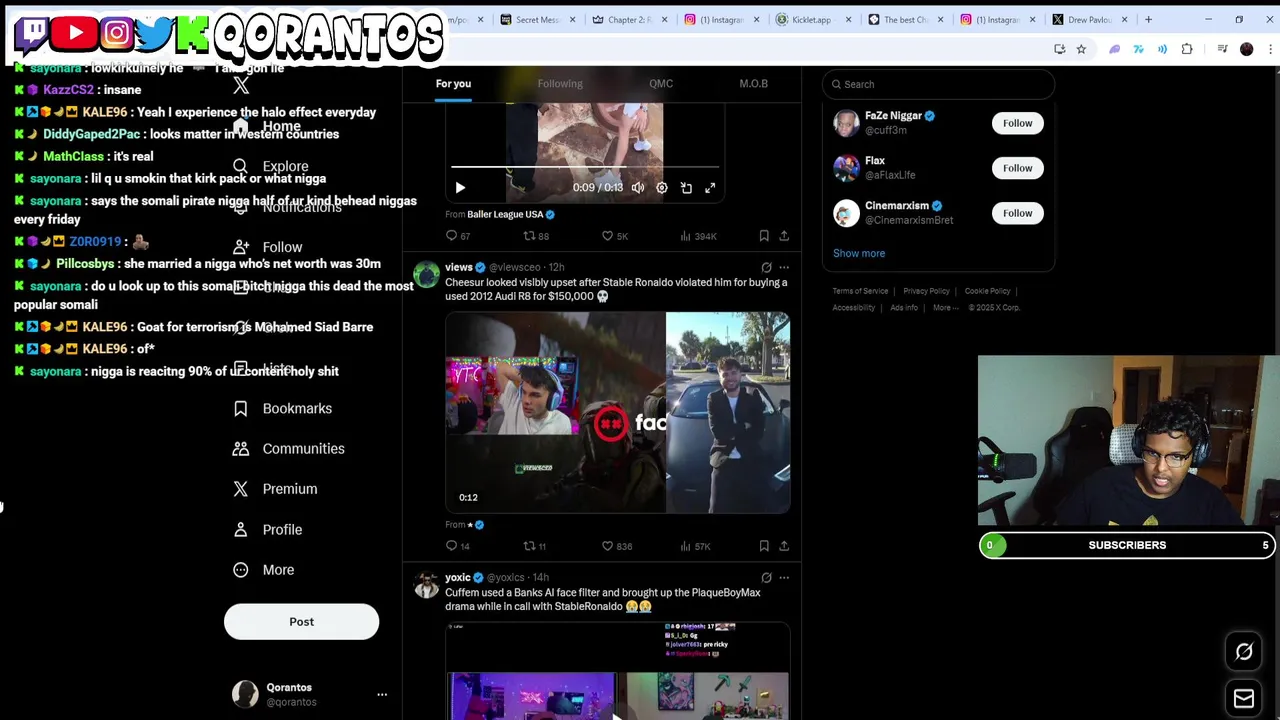Screen dimensions: 1280x720
Task: Switch to the QMC tab
Action: 661,84
